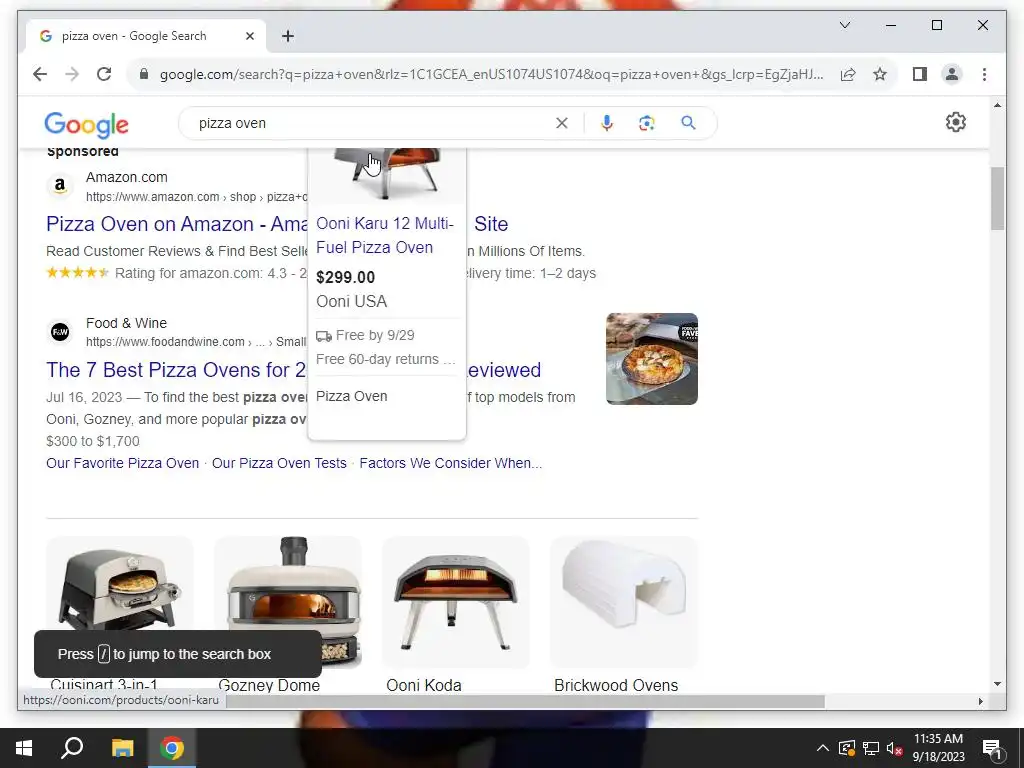Clear the search box text
Screen dimensions: 1024x768
point(562,123)
